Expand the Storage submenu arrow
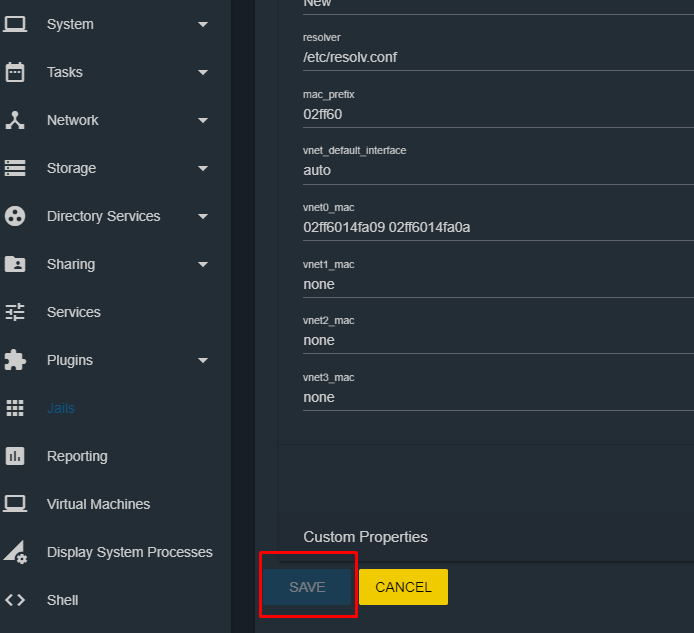Screen dimensions: 694x633 [x=203, y=168]
